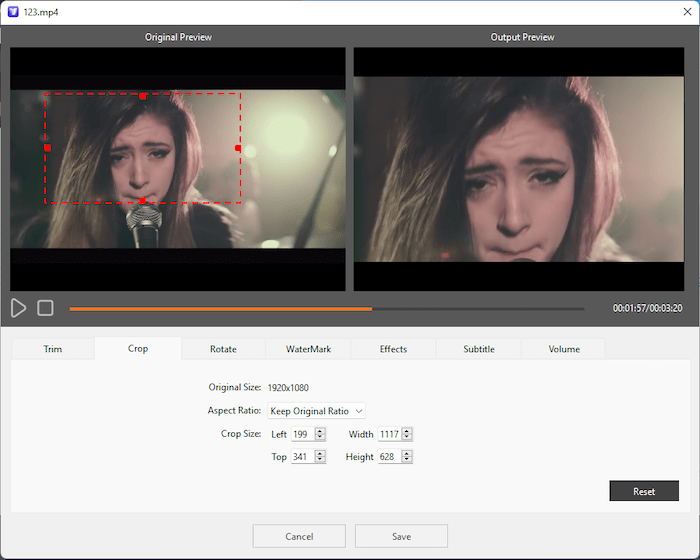Click the unplayed part of the timeline
The width and height of the screenshot is (700, 560).
pyautogui.click(x=478, y=309)
